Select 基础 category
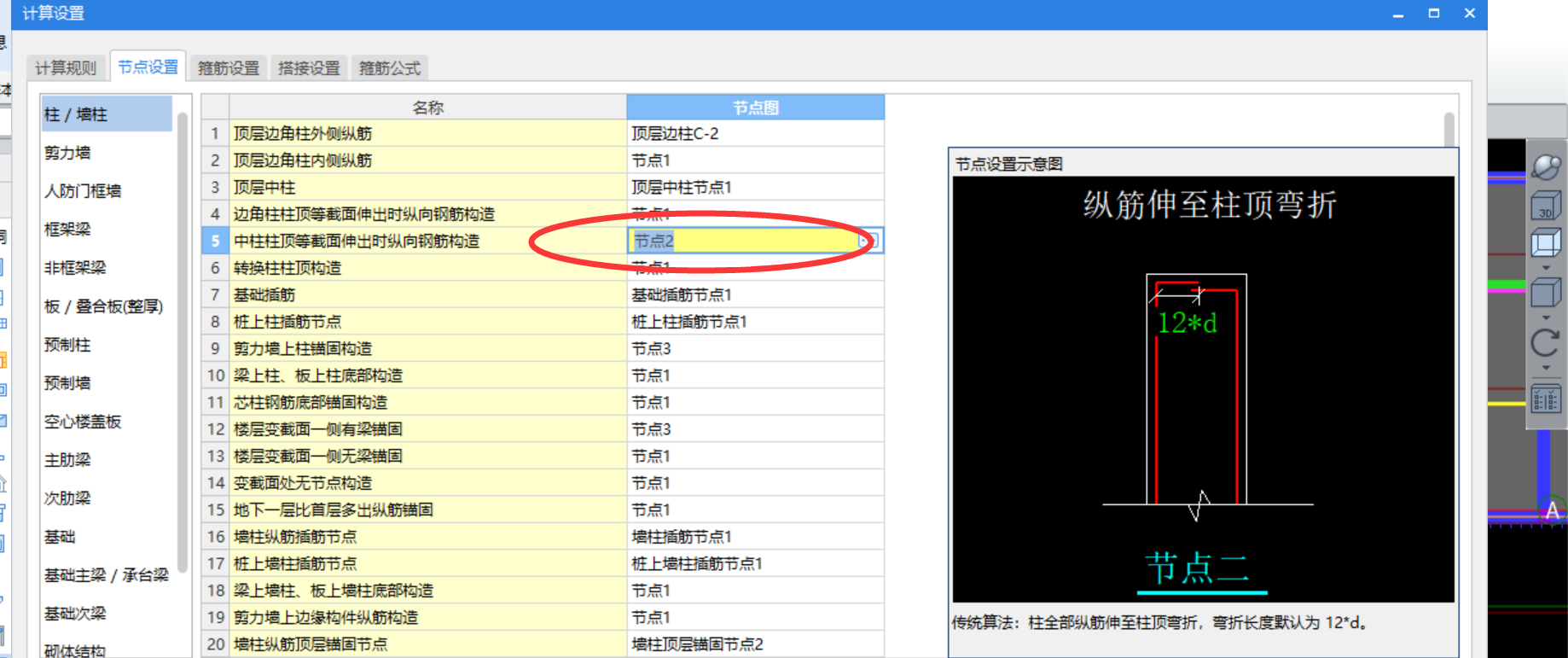The width and height of the screenshot is (1568, 658). click(x=107, y=537)
